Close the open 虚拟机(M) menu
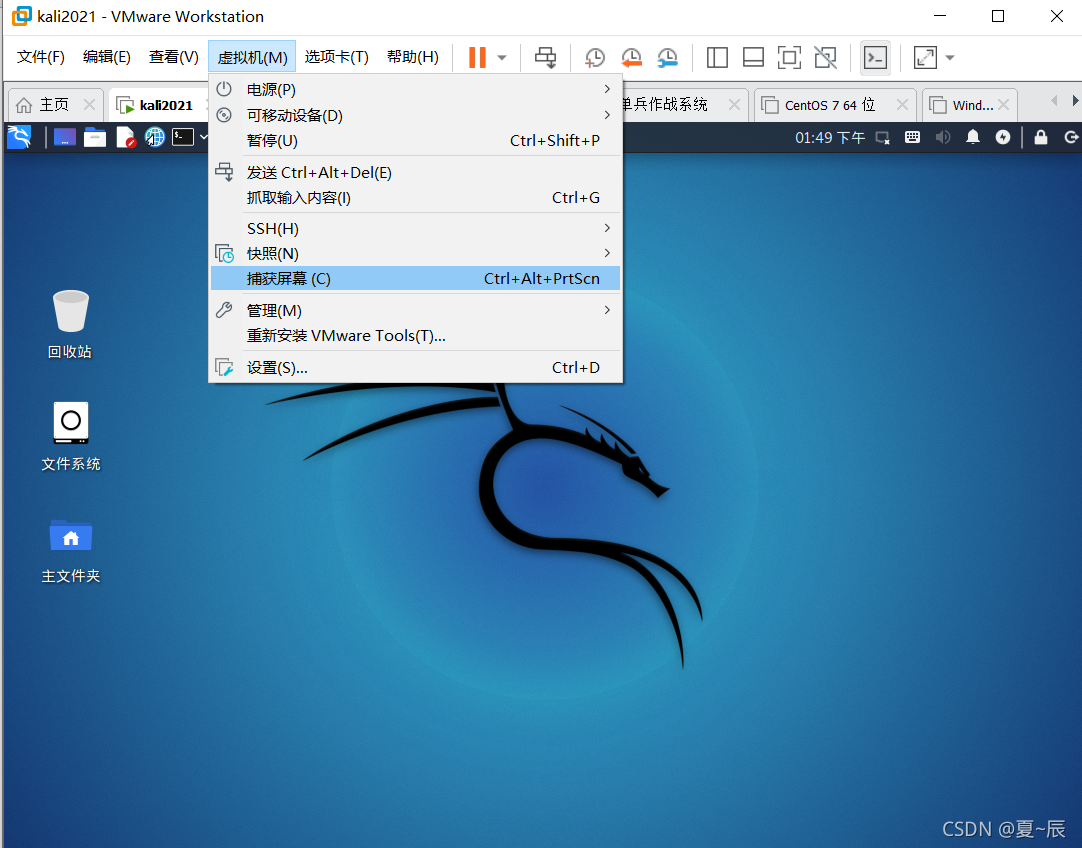The image size is (1082, 848). pyautogui.click(x=252, y=57)
